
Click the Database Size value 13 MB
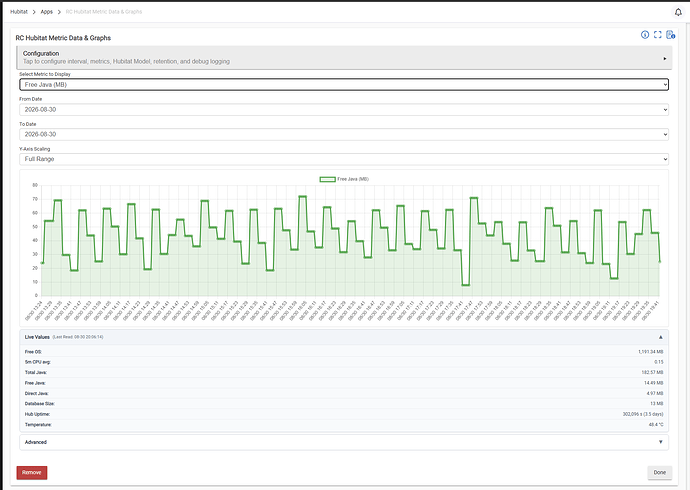tap(657, 404)
